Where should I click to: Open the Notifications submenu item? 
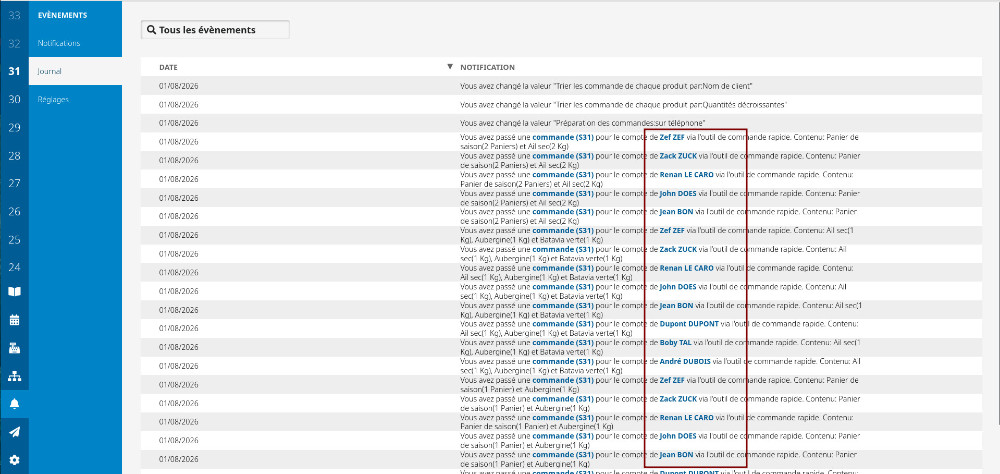59,43
